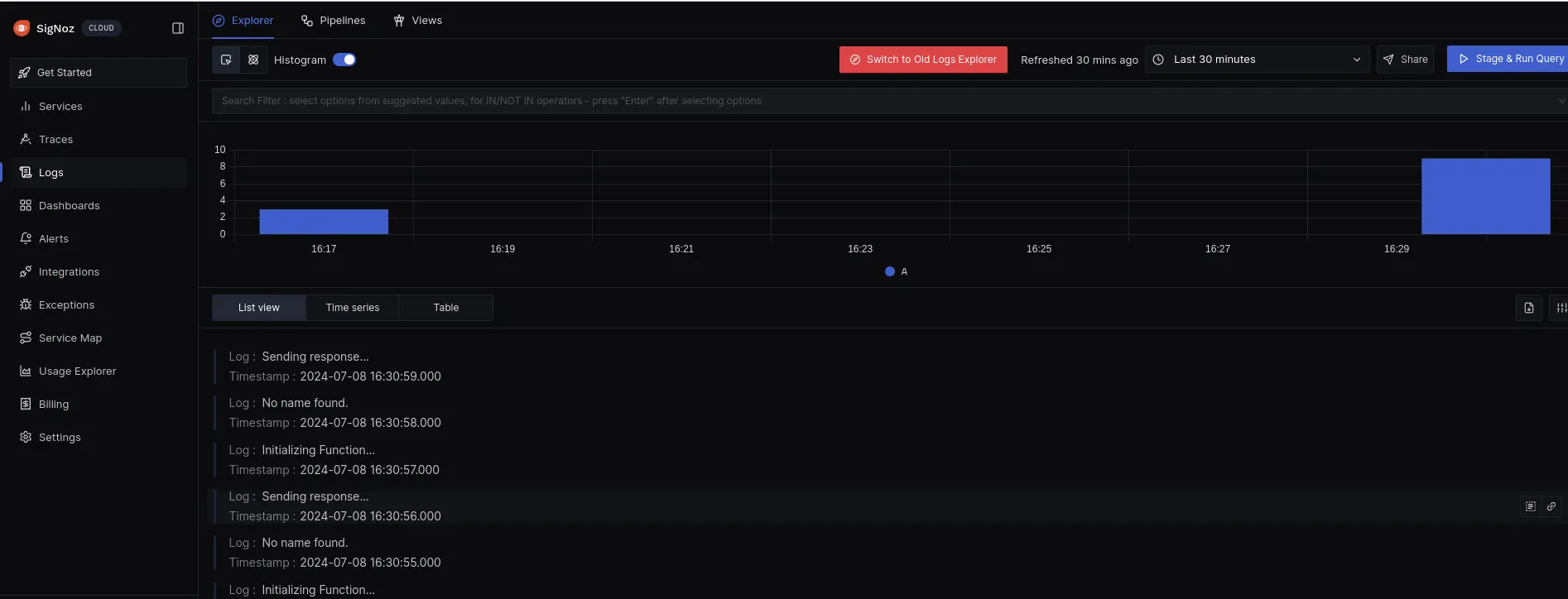Viewport: 1568px width, 599px height.
Task: Click the SigNoz logo icon
Action: coord(22,28)
